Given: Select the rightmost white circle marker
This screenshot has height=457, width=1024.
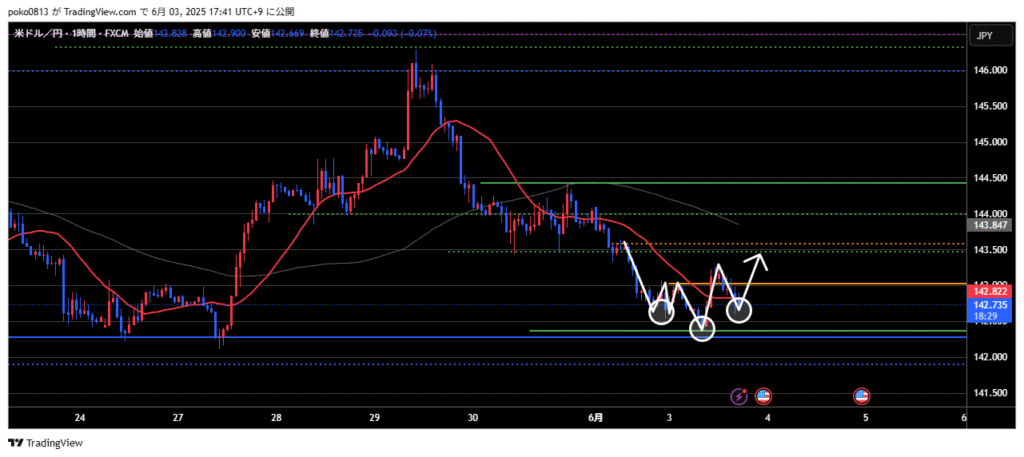Looking at the screenshot, I should coord(739,310).
